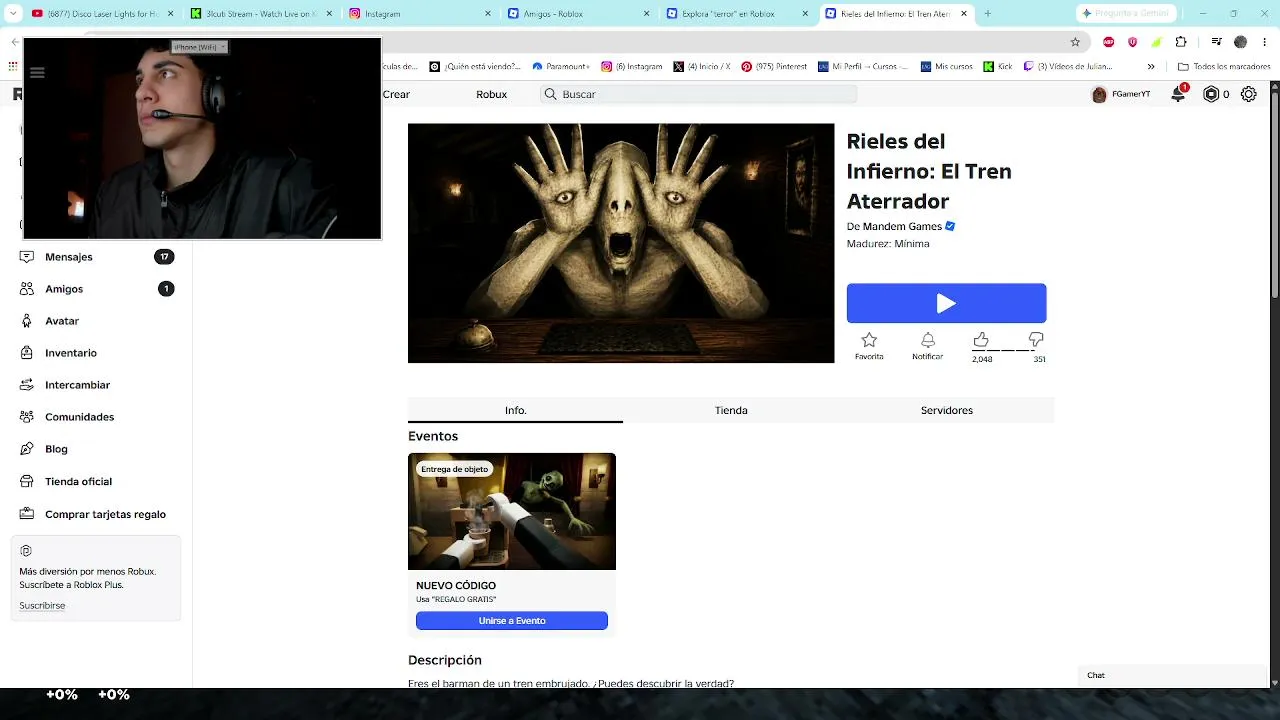Focus the Buscar search field
The image size is (1280, 720).
pyautogui.click(x=699, y=94)
